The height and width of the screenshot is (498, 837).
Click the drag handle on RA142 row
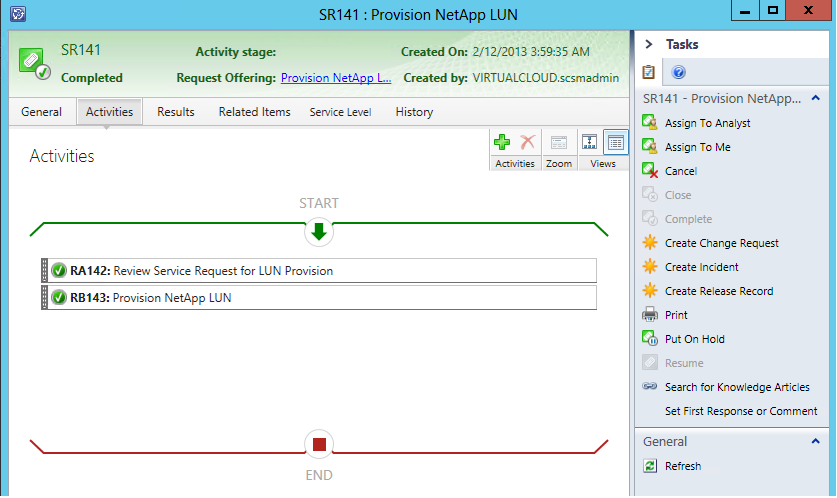[x=44, y=271]
